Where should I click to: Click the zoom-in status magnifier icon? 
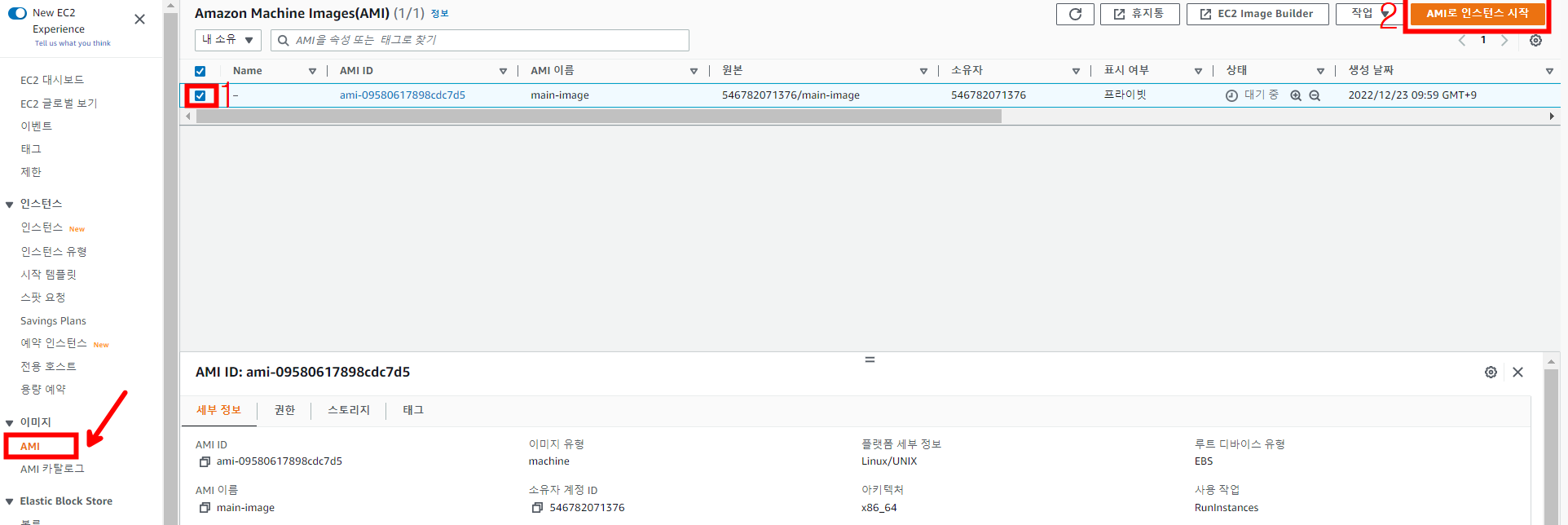pos(1296,95)
